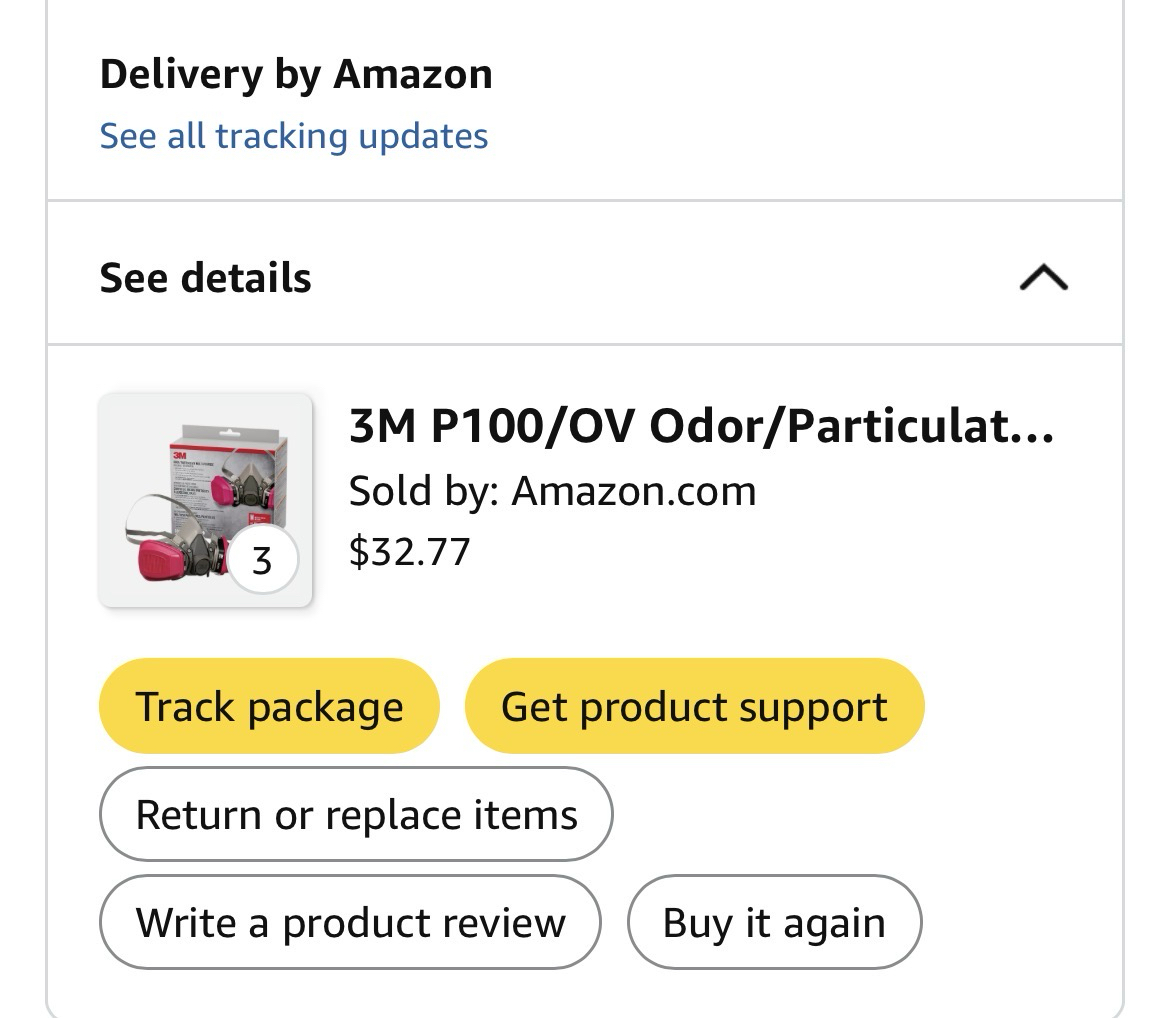The height and width of the screenshot is (1018, 1170).
Task: Open the 3M P100/OV Odor/Particulate product title
Action: [x=700, y=427]
